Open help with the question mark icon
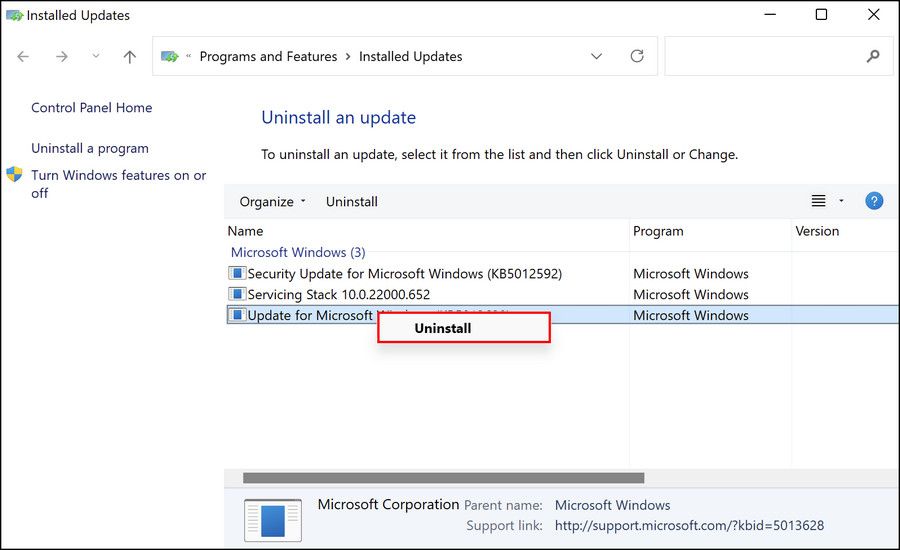This screenshot has height=550, width=900. pos(874,201)
